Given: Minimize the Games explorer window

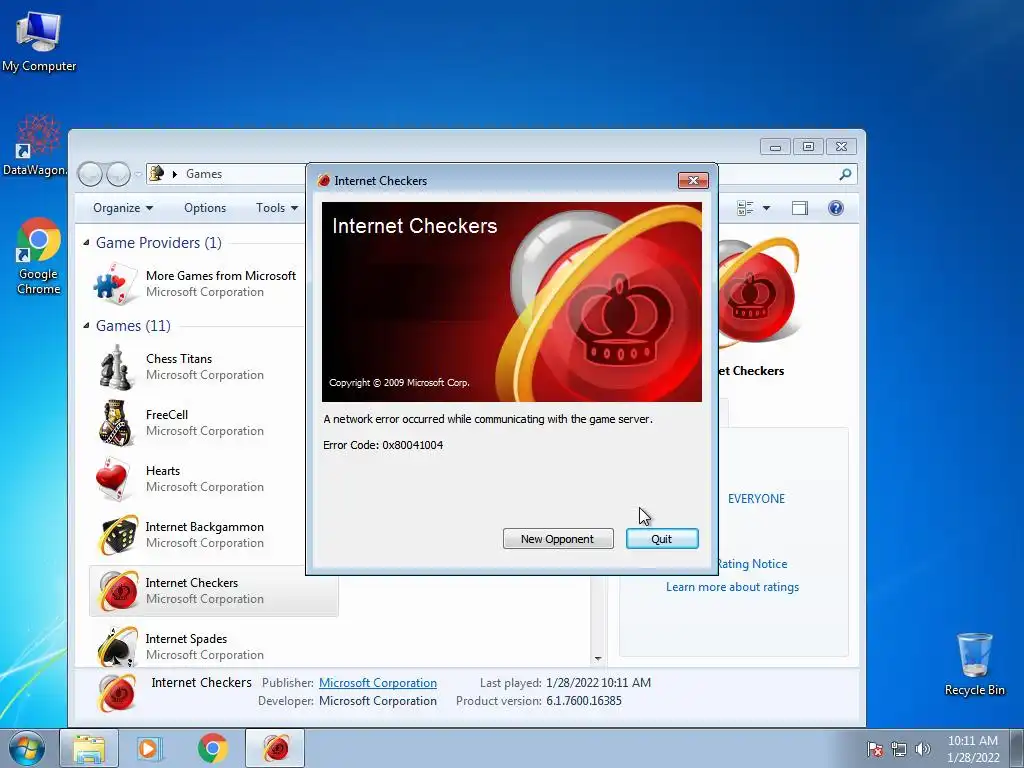Looking at the screenshot, I should click(x=775, y=146).
